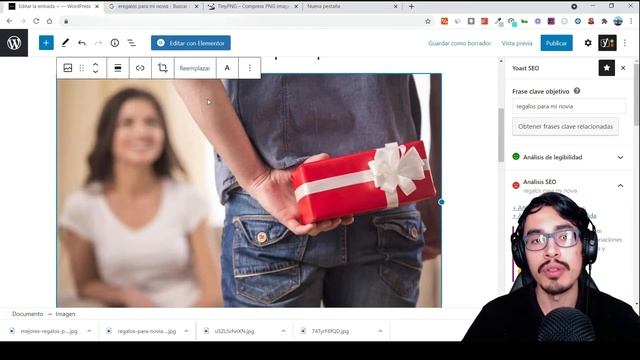
Task: Redo the editor change
Action: click(x=98, y=43)
